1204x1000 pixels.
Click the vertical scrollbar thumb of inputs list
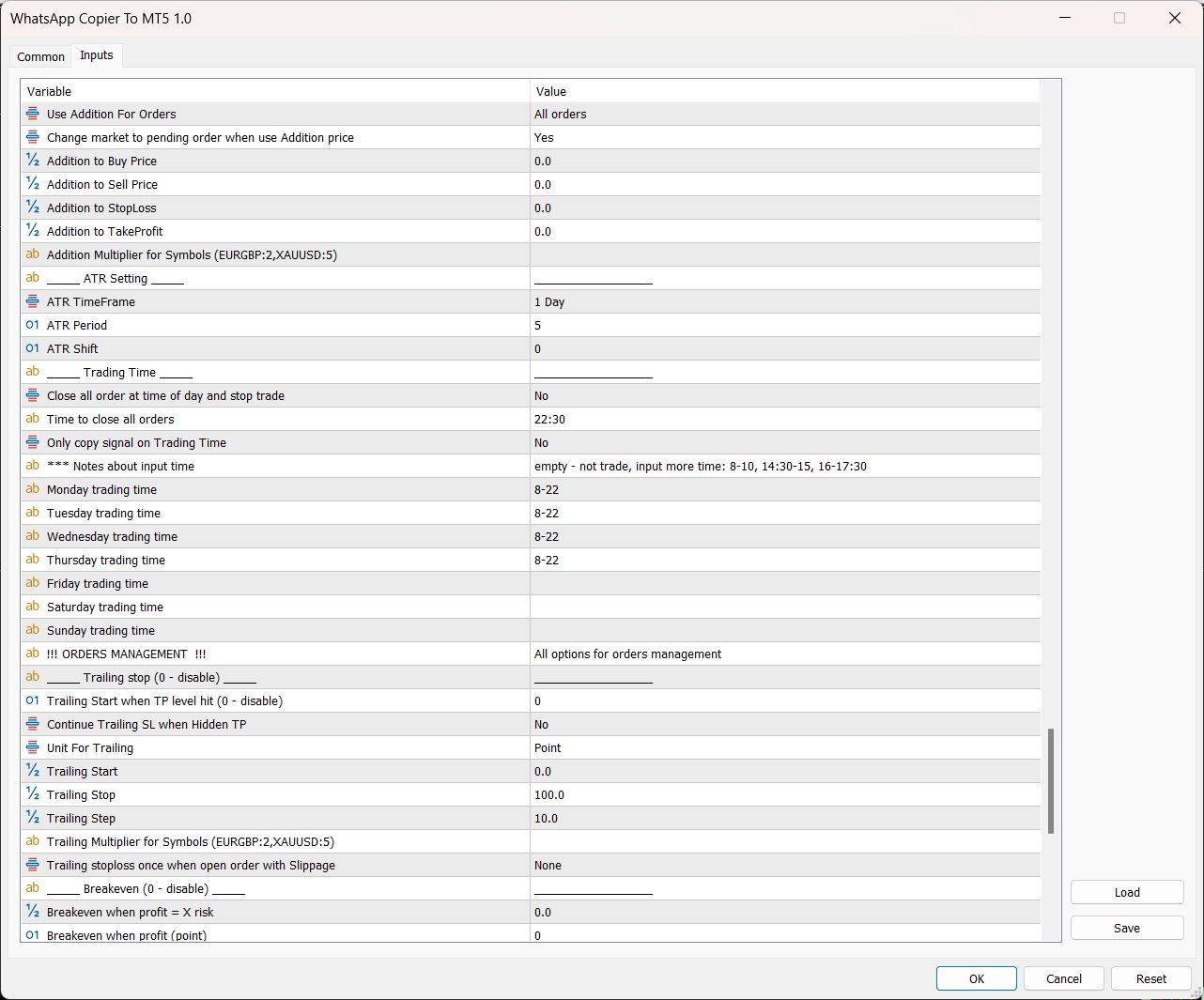pos(1051,780)
